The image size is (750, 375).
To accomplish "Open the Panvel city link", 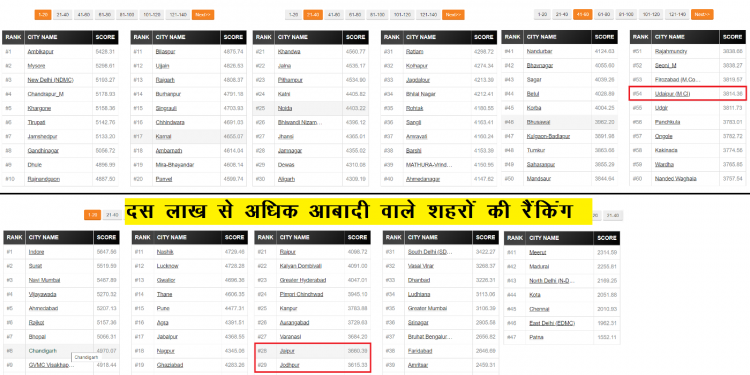I will [164, 179].
